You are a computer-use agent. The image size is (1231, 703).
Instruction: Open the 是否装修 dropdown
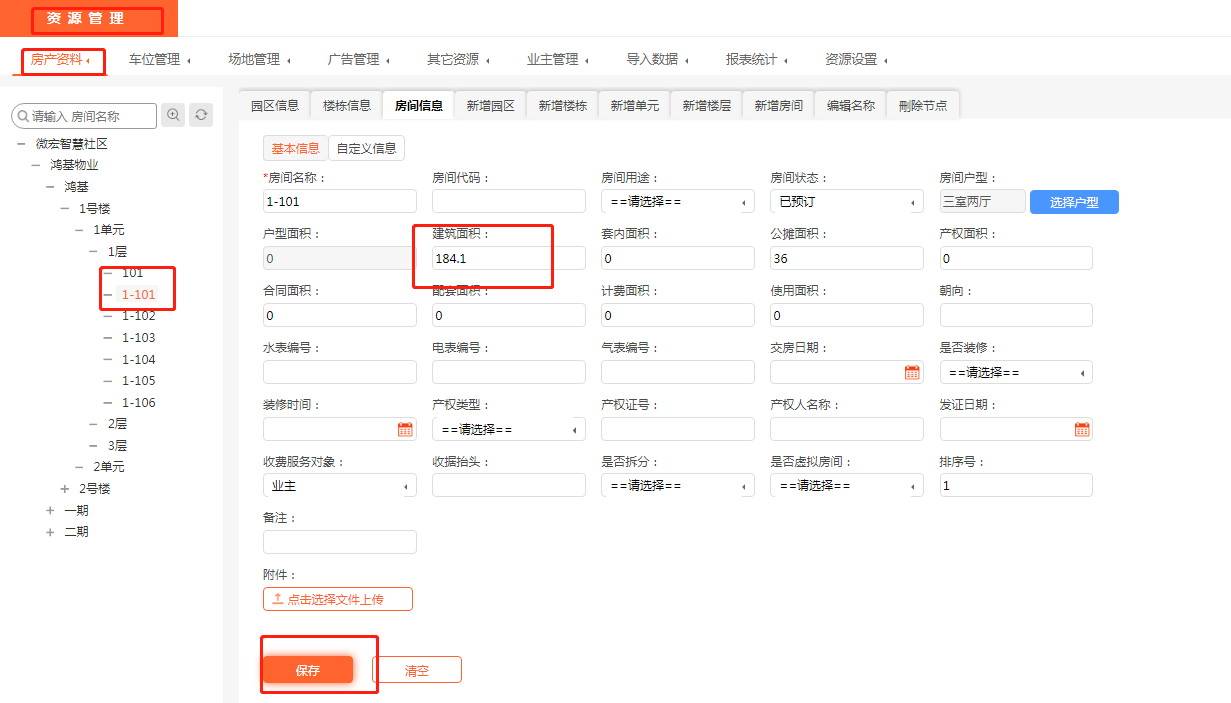pyautogui.click(x=1015, y=372)
